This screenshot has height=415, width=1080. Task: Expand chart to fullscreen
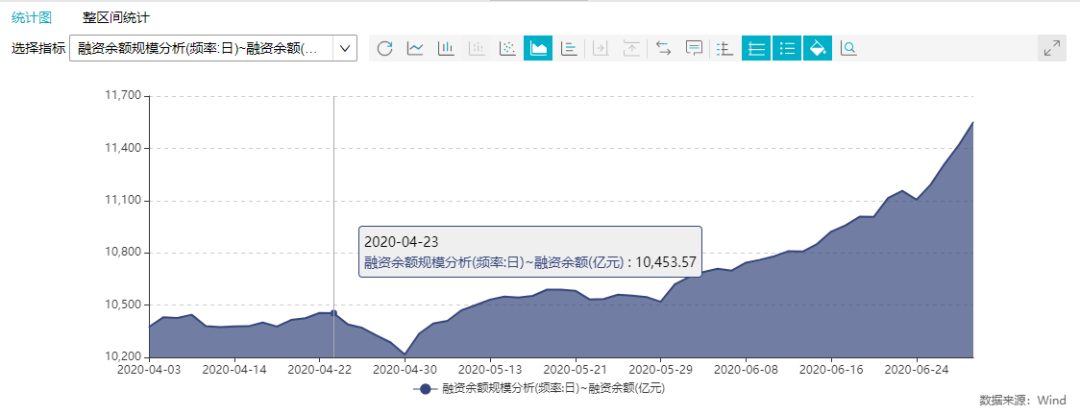pos(1052,48)
